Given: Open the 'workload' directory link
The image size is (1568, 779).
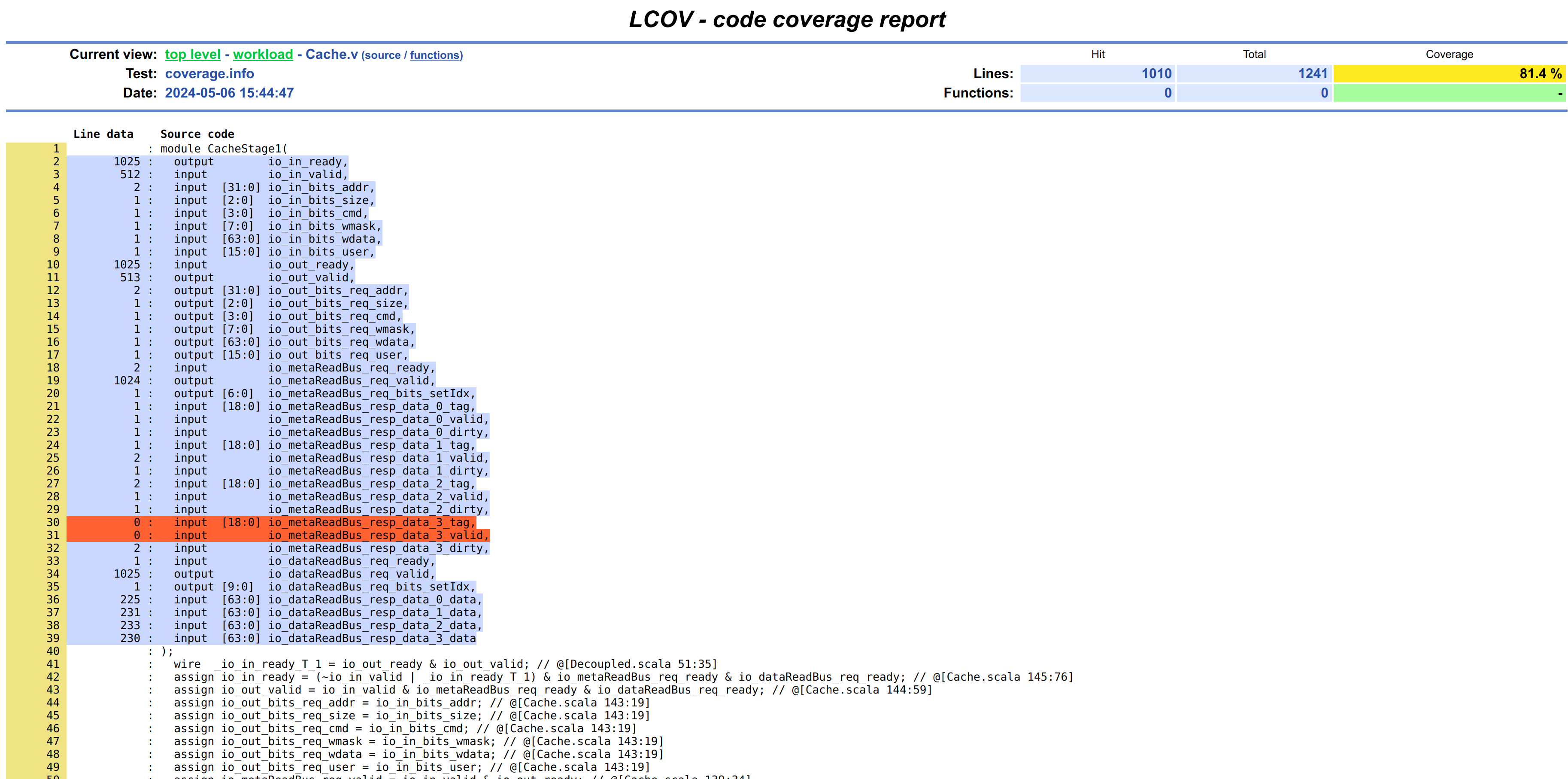Looking at the screenshot, I should tap(263, 54).
